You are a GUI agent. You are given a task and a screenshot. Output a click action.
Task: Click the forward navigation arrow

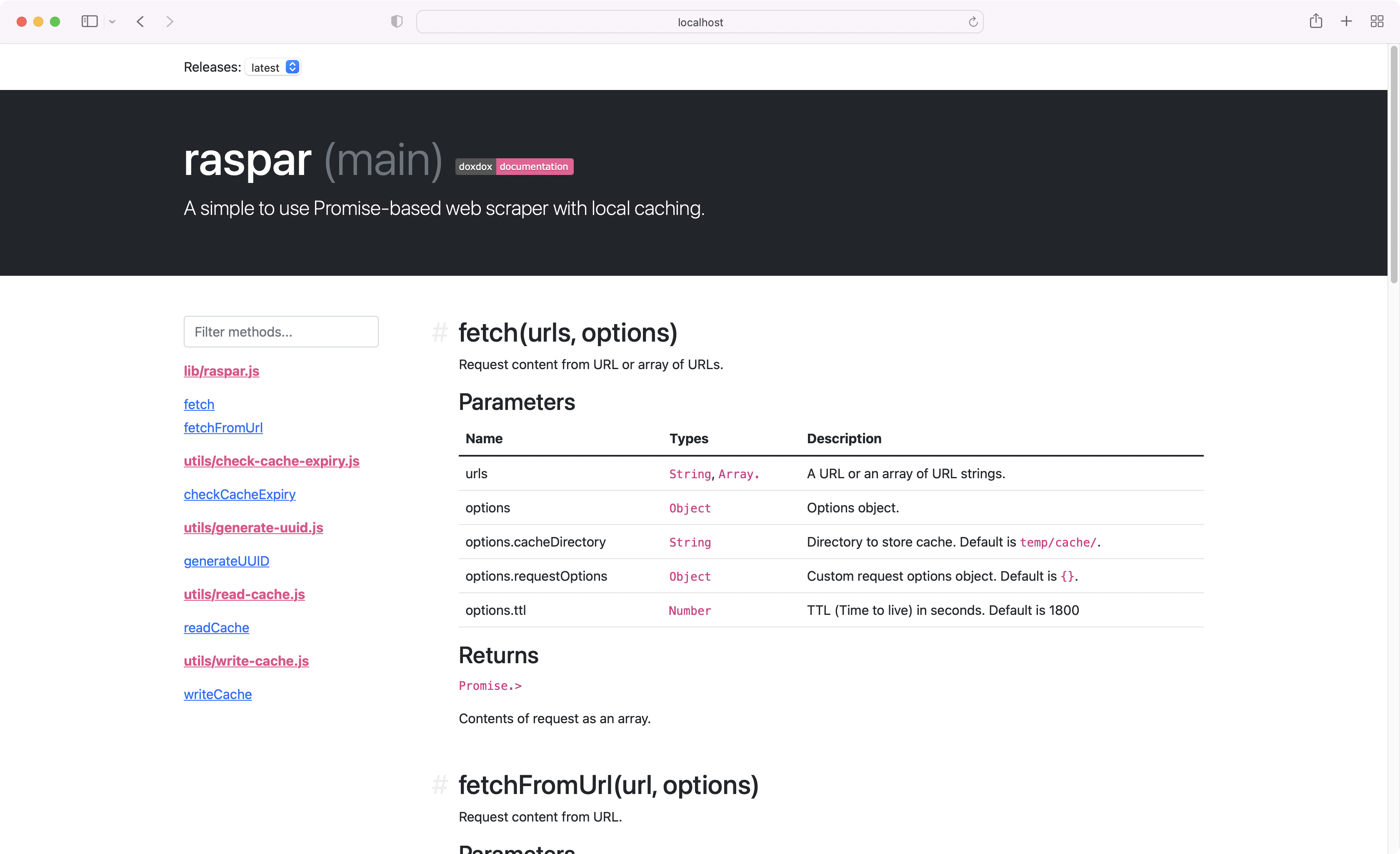tap(170, 22)
